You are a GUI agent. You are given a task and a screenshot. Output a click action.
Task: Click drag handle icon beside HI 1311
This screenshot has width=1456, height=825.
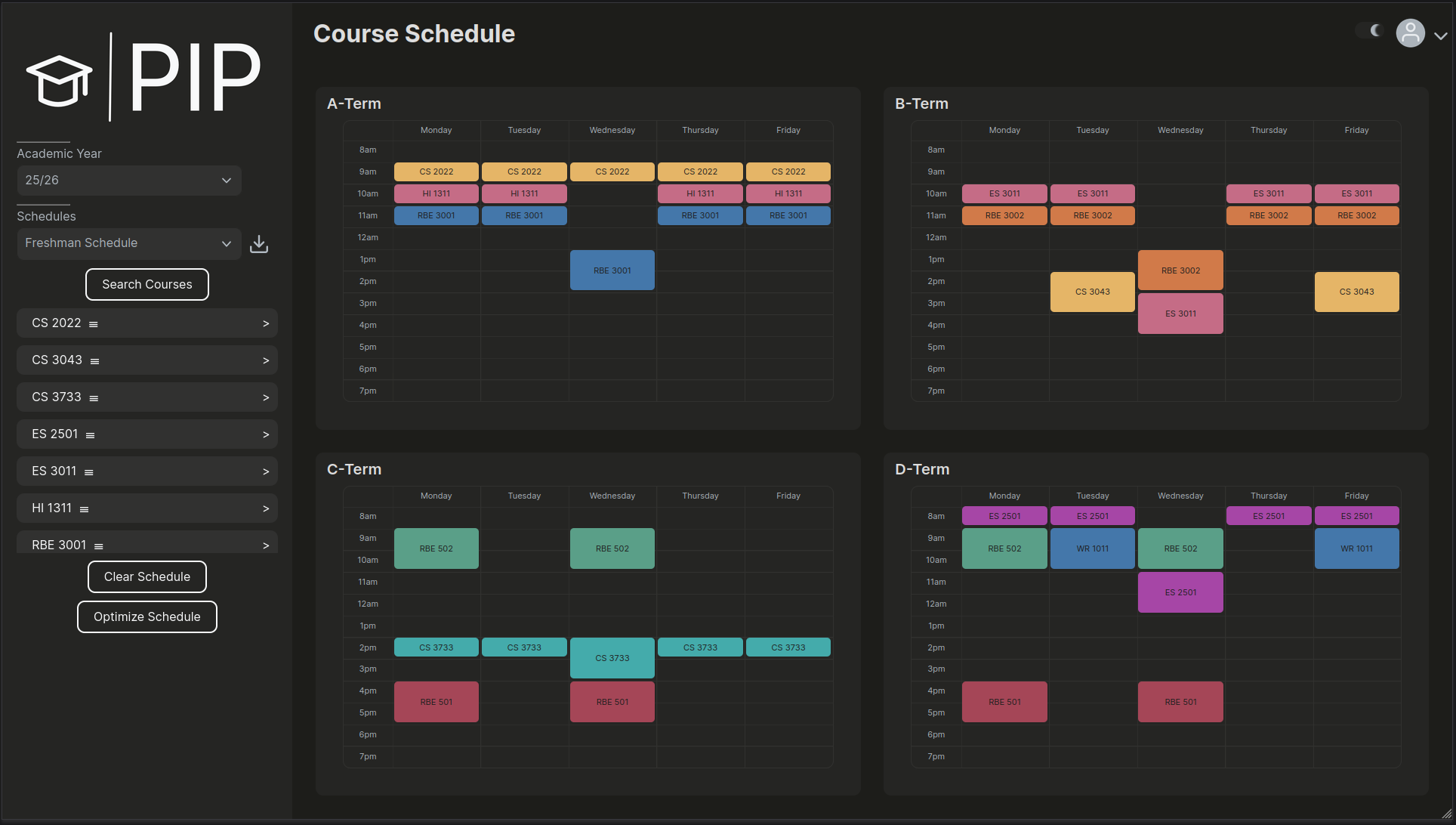click(85, 509)
